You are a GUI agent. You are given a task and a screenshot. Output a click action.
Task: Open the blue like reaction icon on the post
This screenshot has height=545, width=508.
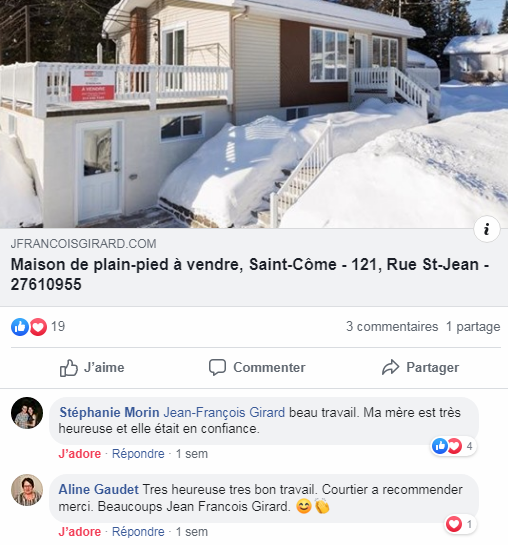(x=20, y=327)
